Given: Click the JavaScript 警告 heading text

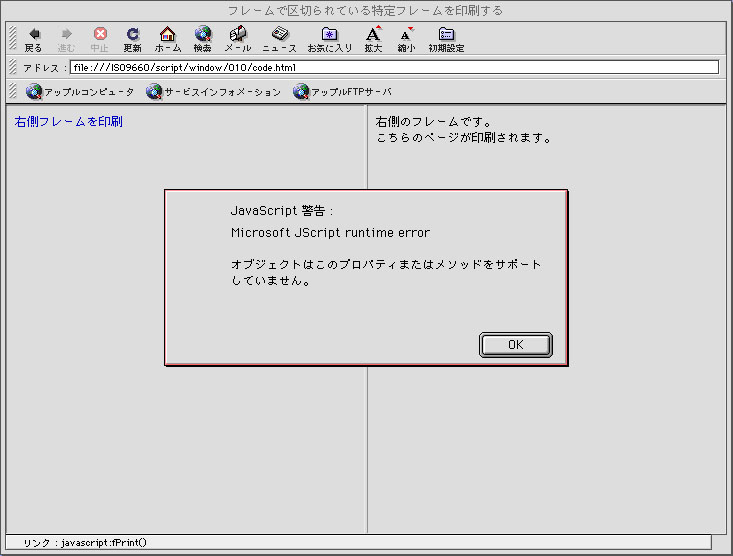Looking at the screenshot, I should click(x=282, y=211).
